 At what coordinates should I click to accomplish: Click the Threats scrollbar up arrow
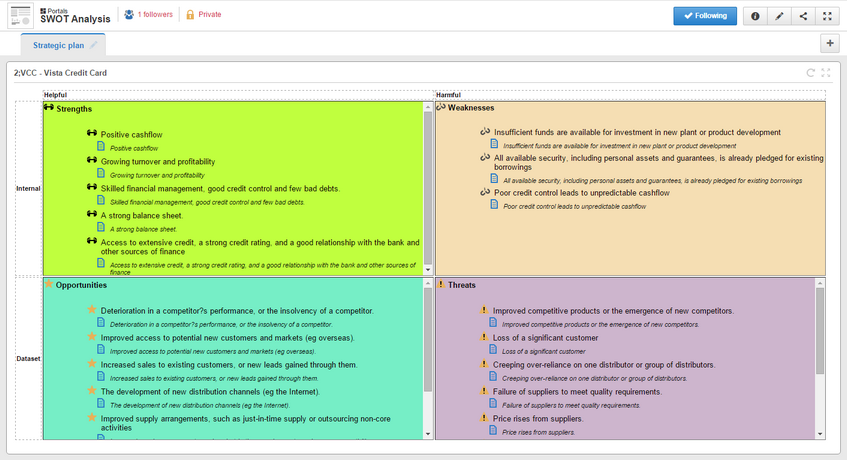(x=820, y=283)
